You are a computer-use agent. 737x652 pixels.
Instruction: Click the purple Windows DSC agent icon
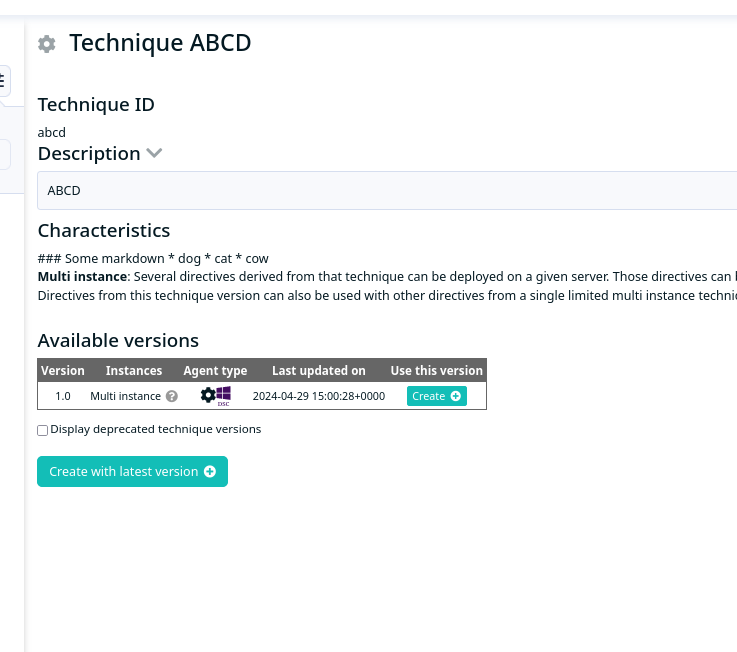click(x=223, y=396)
